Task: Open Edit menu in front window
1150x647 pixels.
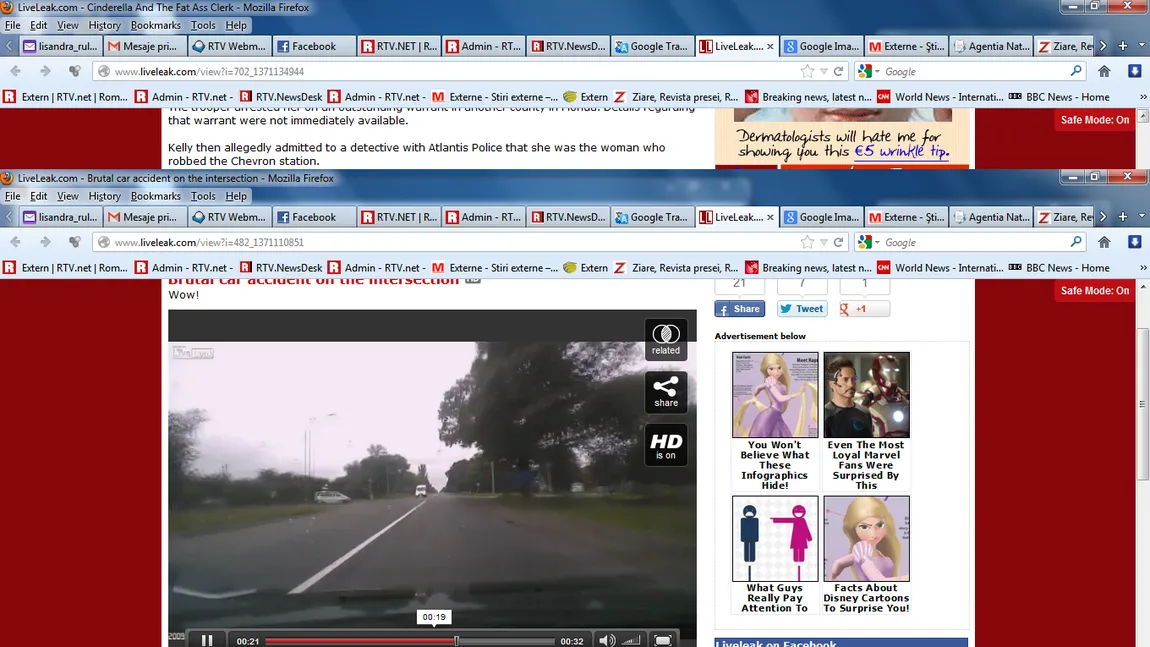Action: [x=38, y=196]
